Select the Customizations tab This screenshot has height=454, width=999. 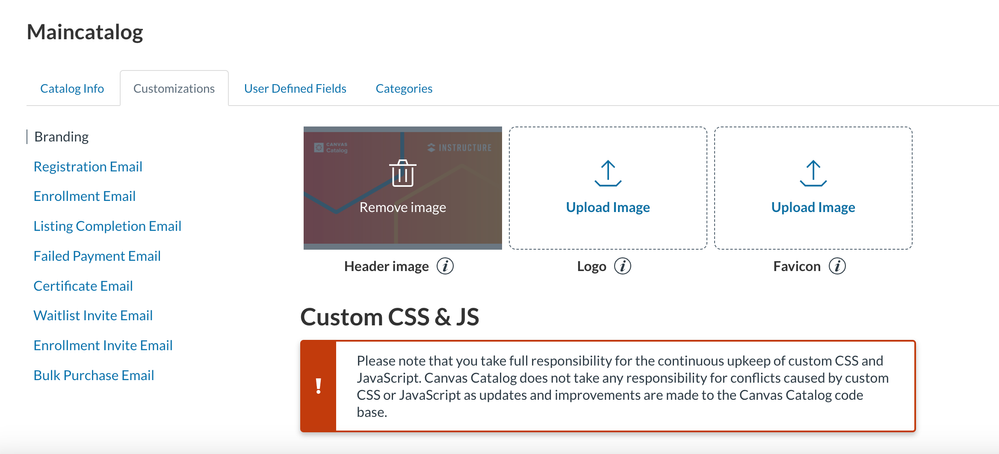point(174,88)
